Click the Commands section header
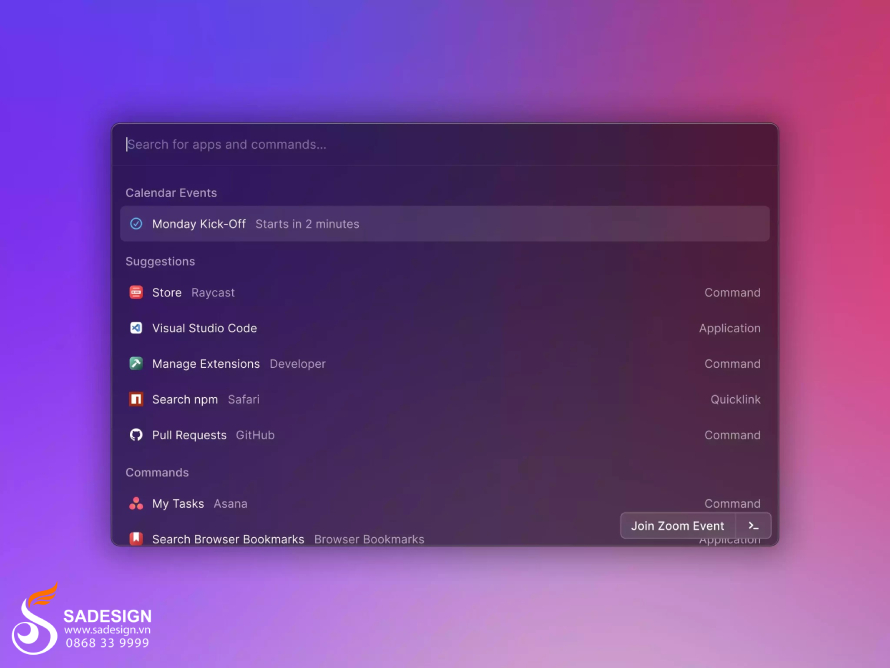Image resolution: width=890 pixels, height=668 pixels. point(157,472)
